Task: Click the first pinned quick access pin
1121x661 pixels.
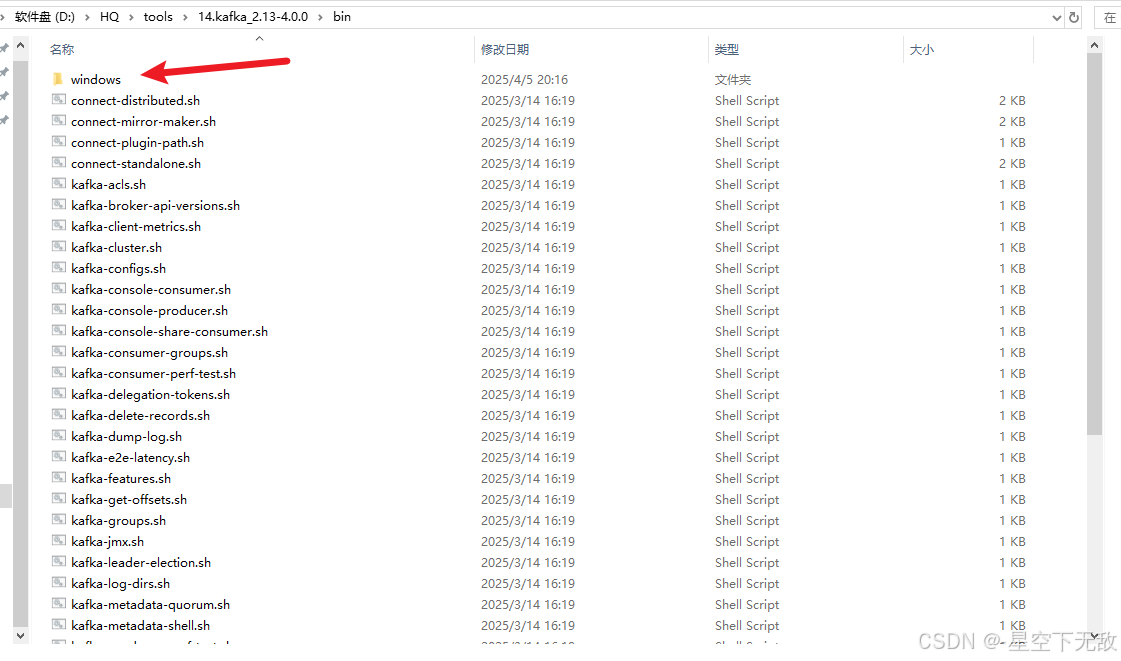Action: [x=5, y=48]
